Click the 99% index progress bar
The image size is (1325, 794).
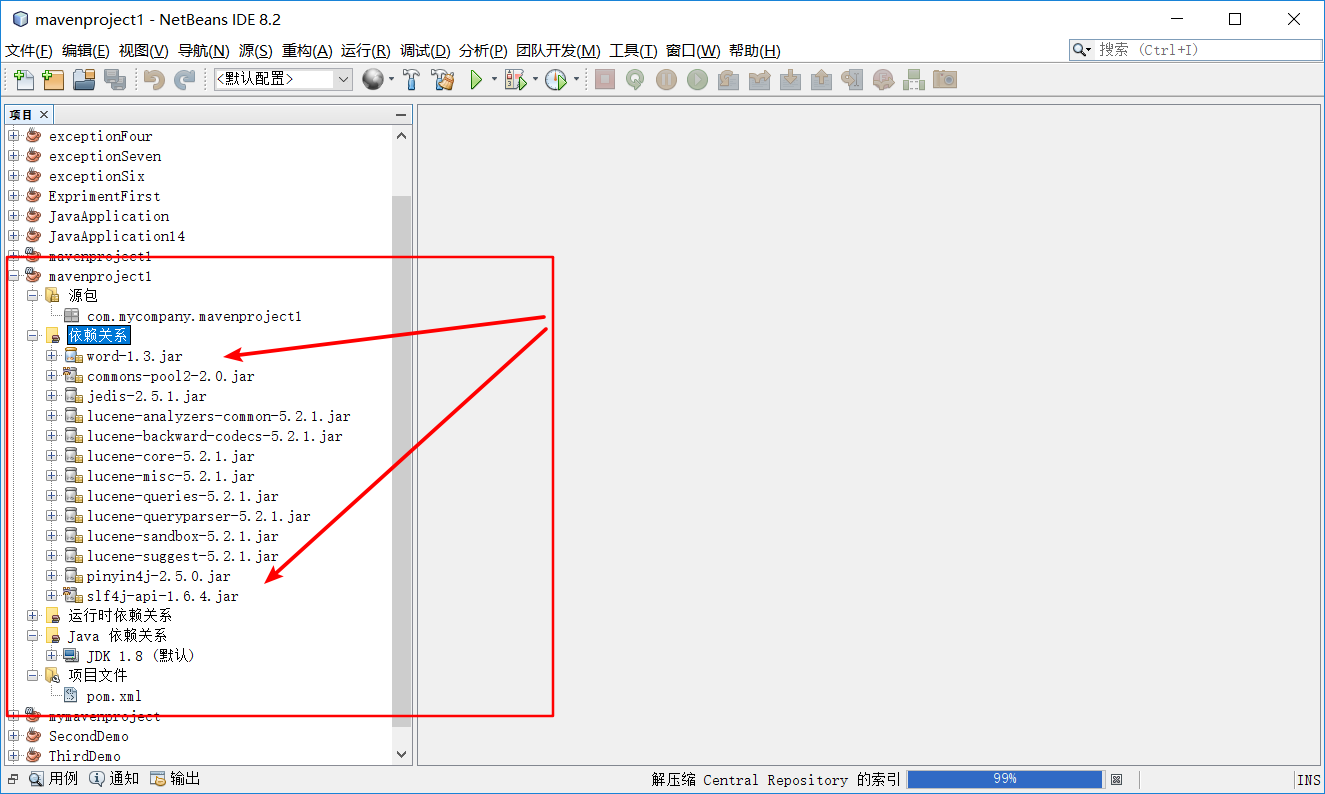point(1005,779)
